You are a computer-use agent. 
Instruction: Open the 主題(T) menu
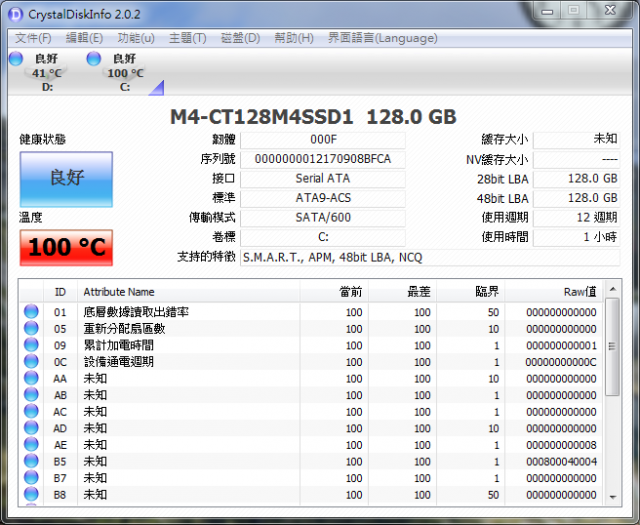(x=188, y=38)
